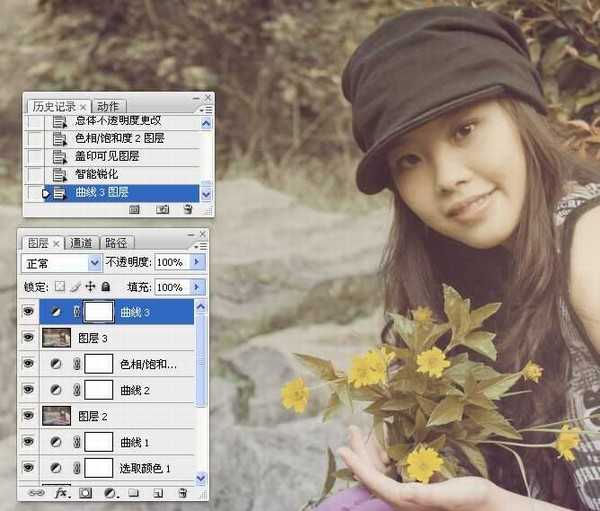Open the opacity 不透明度 slider arrow

197,262
